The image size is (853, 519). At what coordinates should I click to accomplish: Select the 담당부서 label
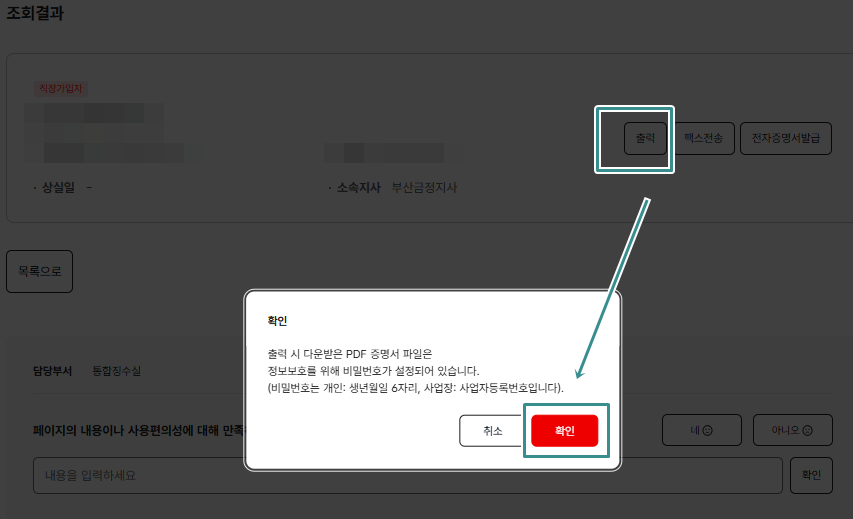pyautogui.click(x=52, y=371)
